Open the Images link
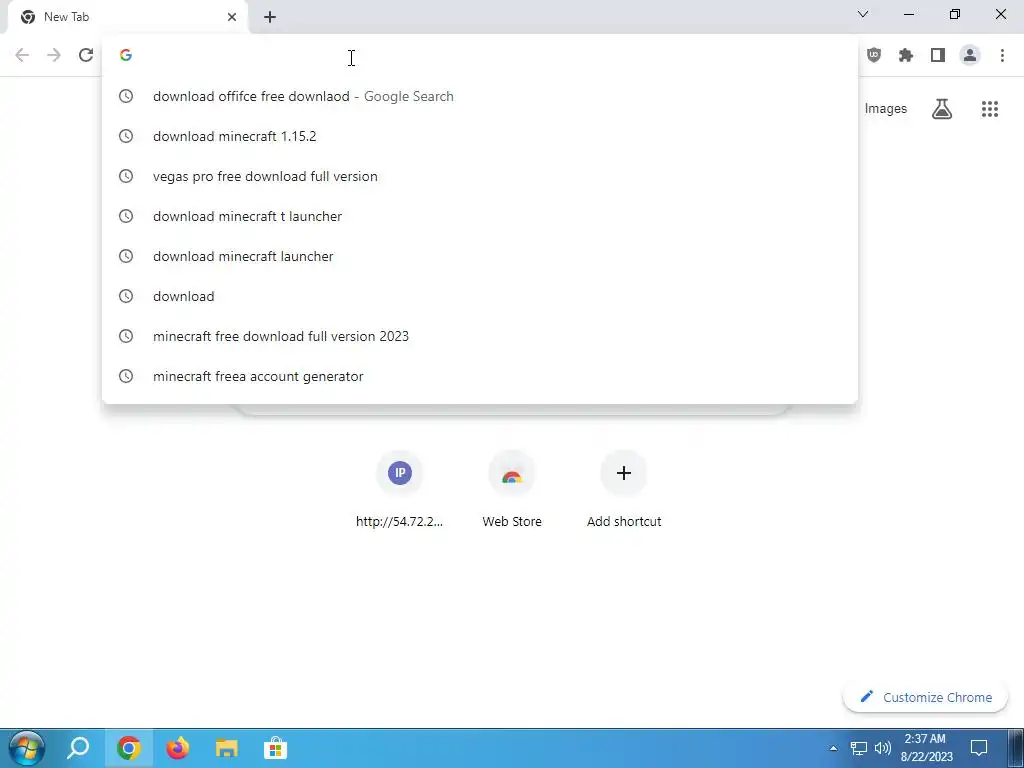This screenshot has width=1024, height=768. (x=886, y=109)
